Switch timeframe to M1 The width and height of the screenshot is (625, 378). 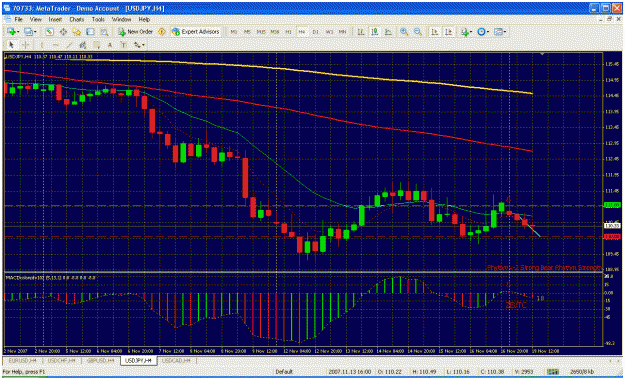pyautogui.click(x=234, y=32)
